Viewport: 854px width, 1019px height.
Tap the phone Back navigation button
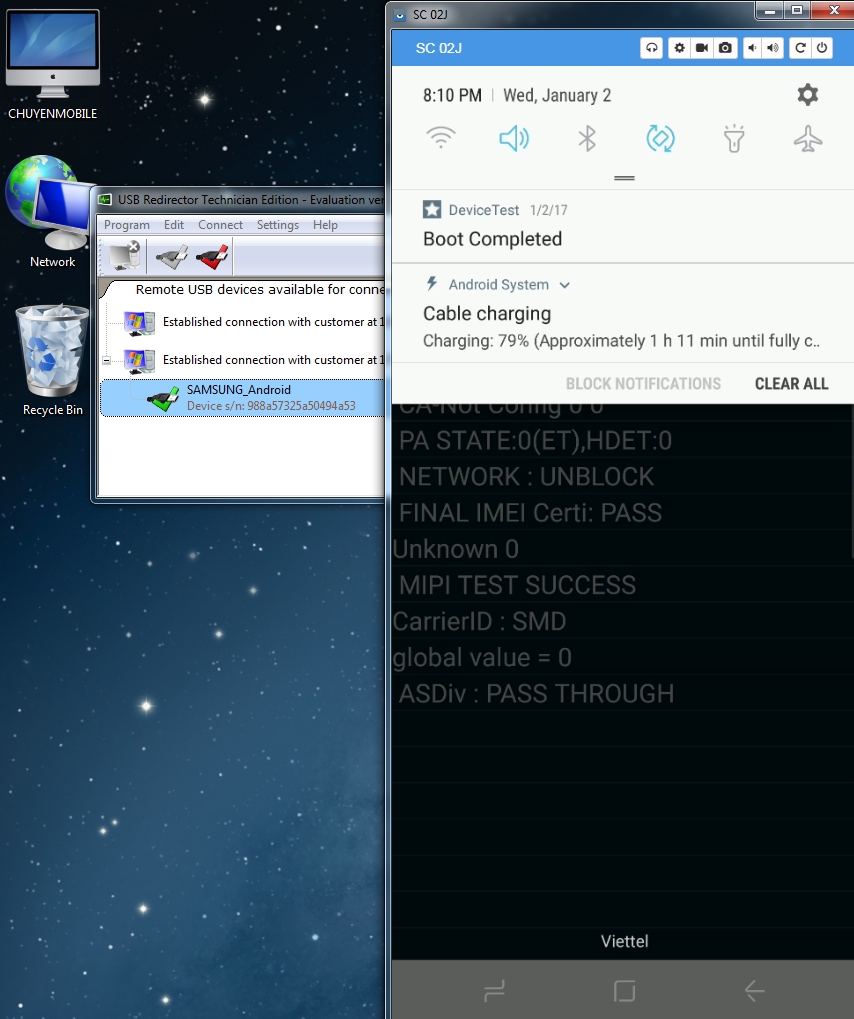point(755,991)
